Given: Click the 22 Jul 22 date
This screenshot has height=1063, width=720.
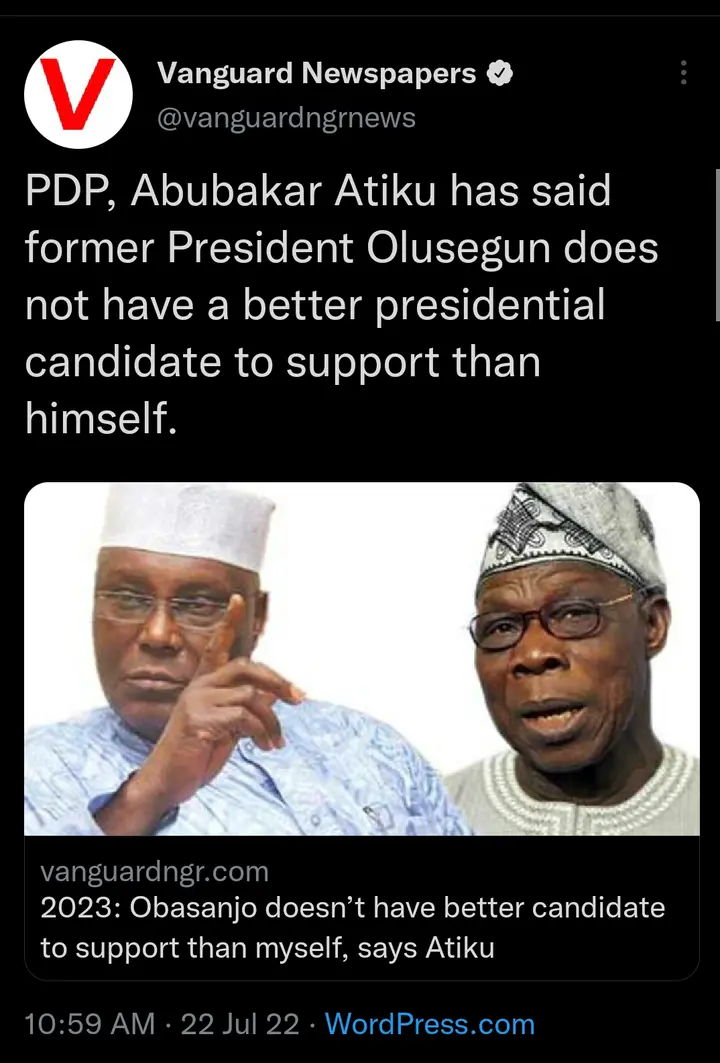Looking at the screenshot, I should click(240, 1024).
